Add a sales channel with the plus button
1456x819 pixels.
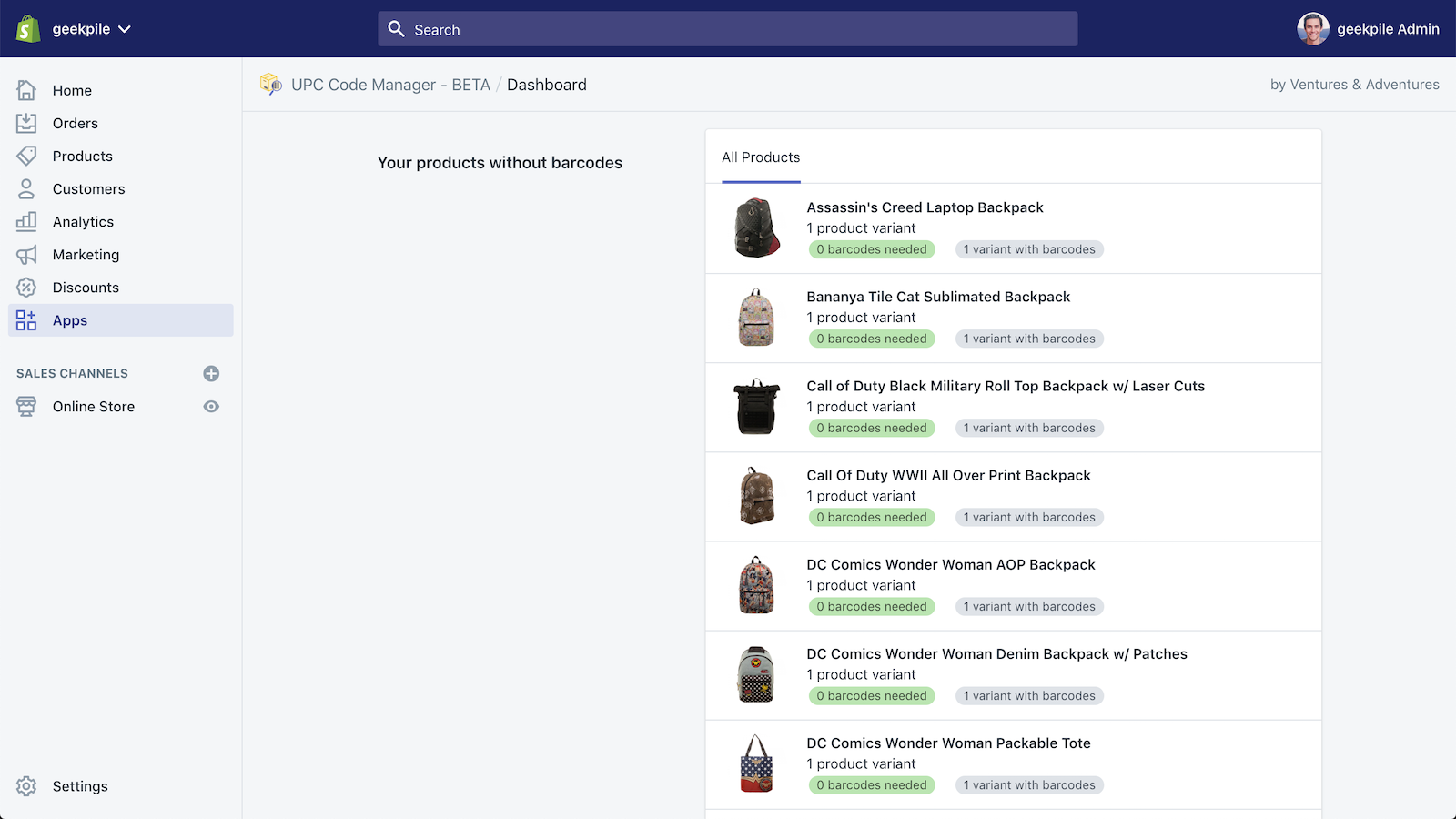[211, 373]
